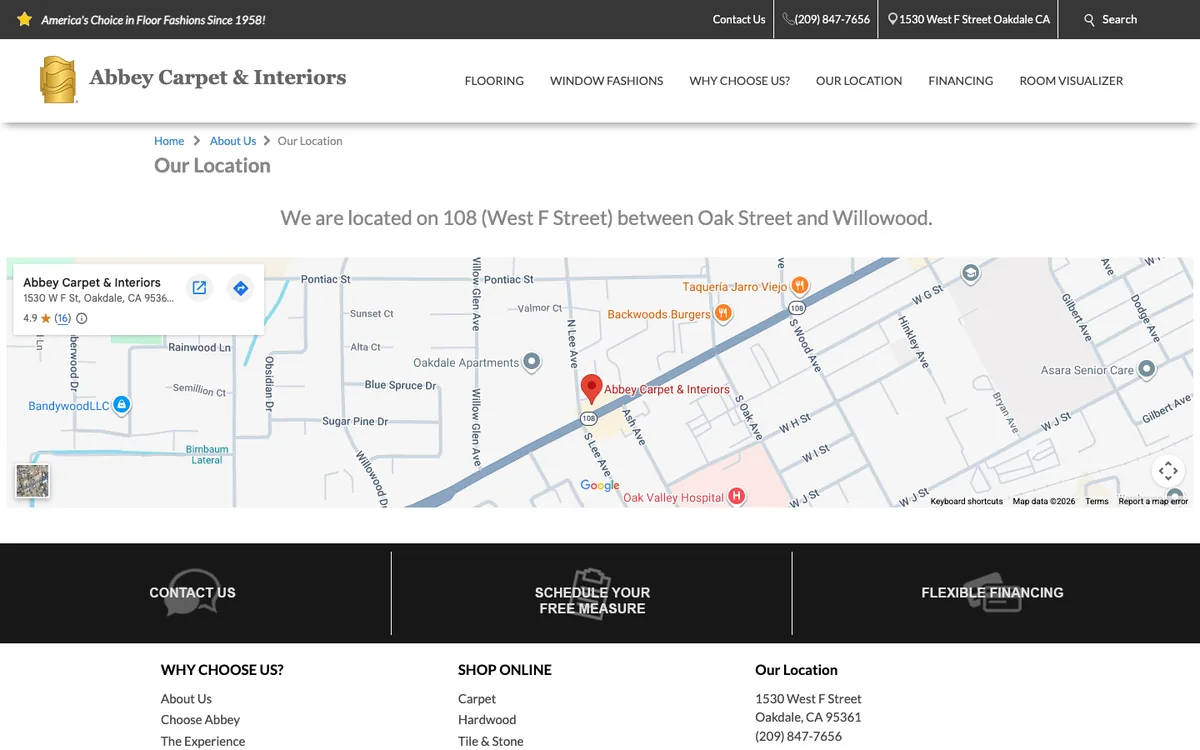The width and height of the screenshot is (1200, 750).
Task: Click Oakdale Apartments map pin
Action: pos(532,362)
